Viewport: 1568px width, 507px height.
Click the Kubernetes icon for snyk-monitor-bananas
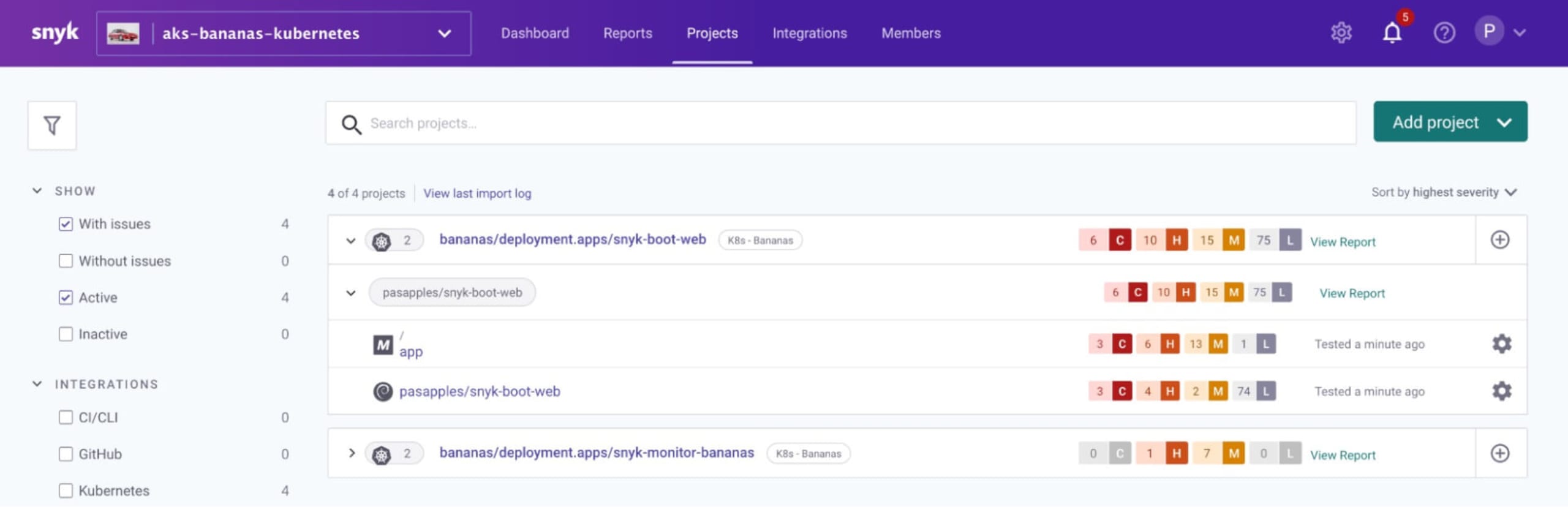[x=381, y=455]
